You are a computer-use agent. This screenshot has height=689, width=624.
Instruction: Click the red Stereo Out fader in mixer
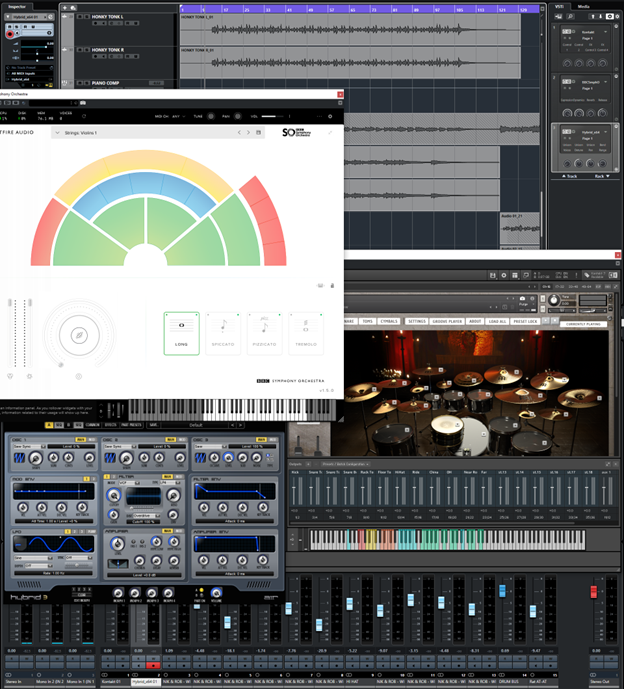pos(594,592)
